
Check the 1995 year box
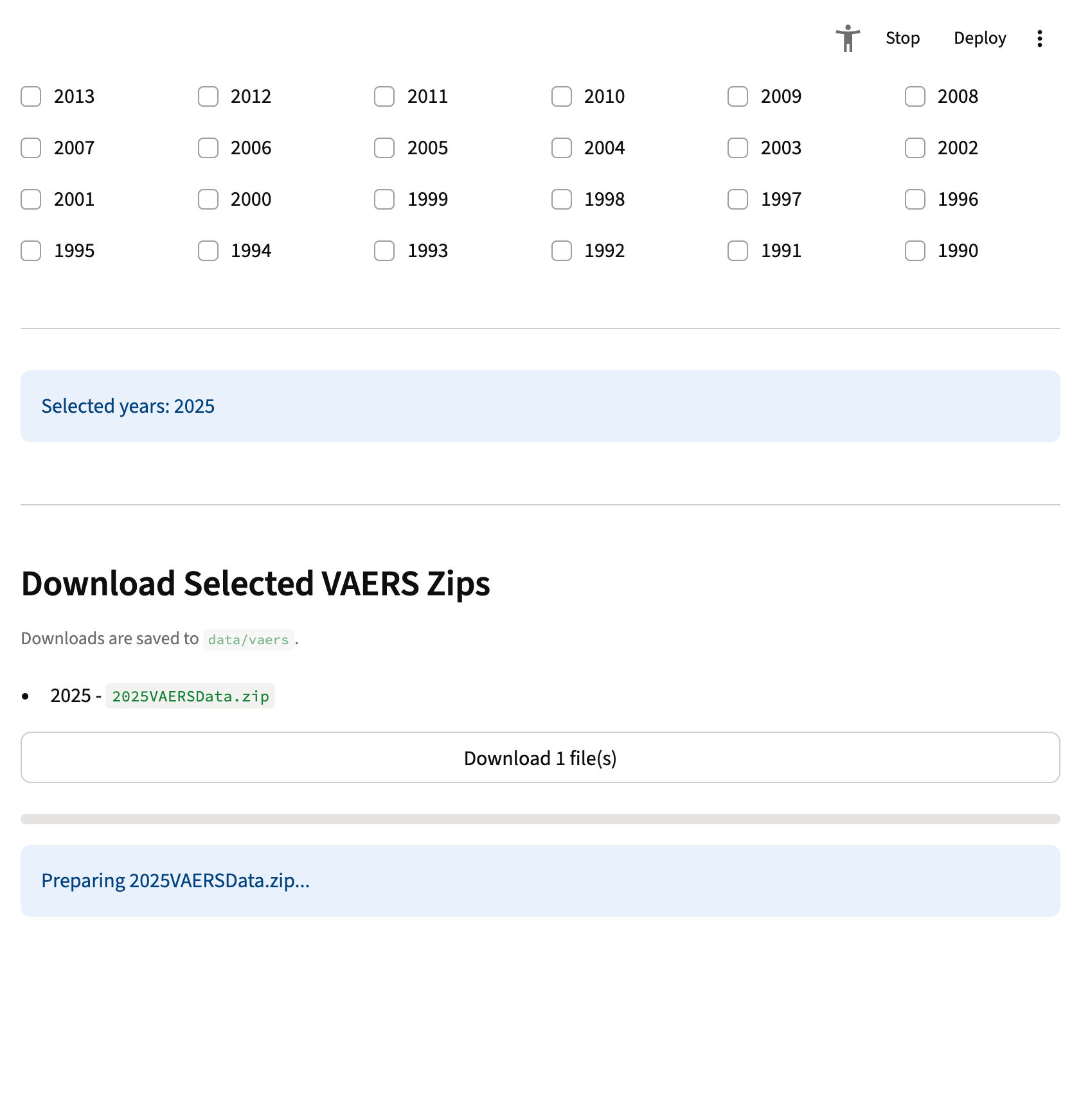(31, 251)
